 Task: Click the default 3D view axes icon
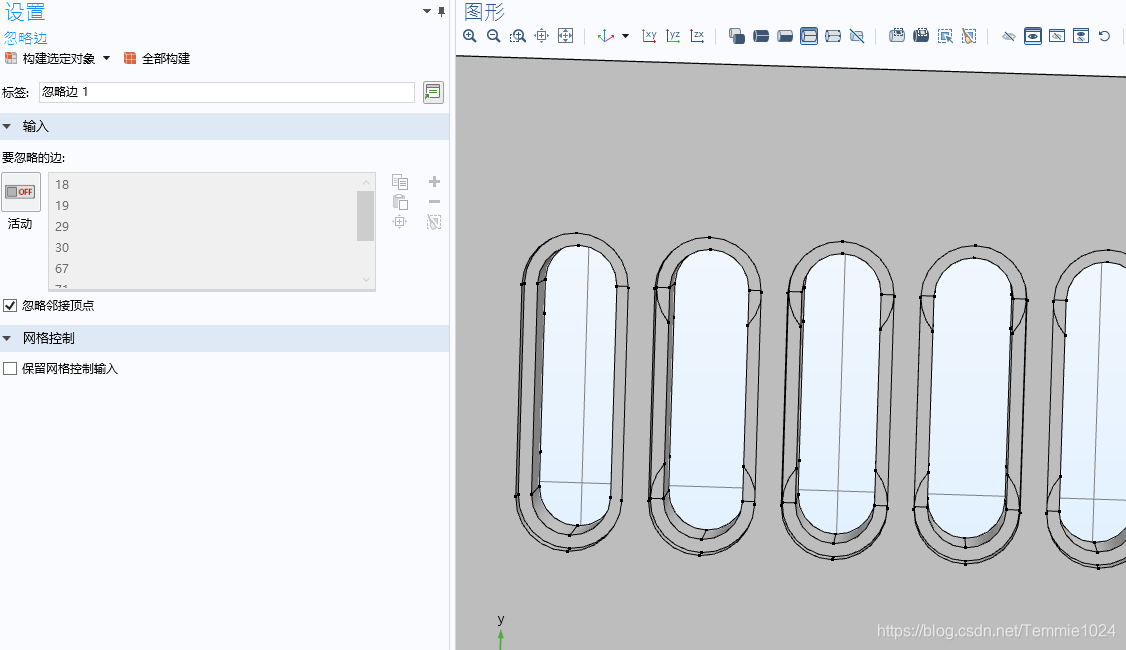[605, 36]
